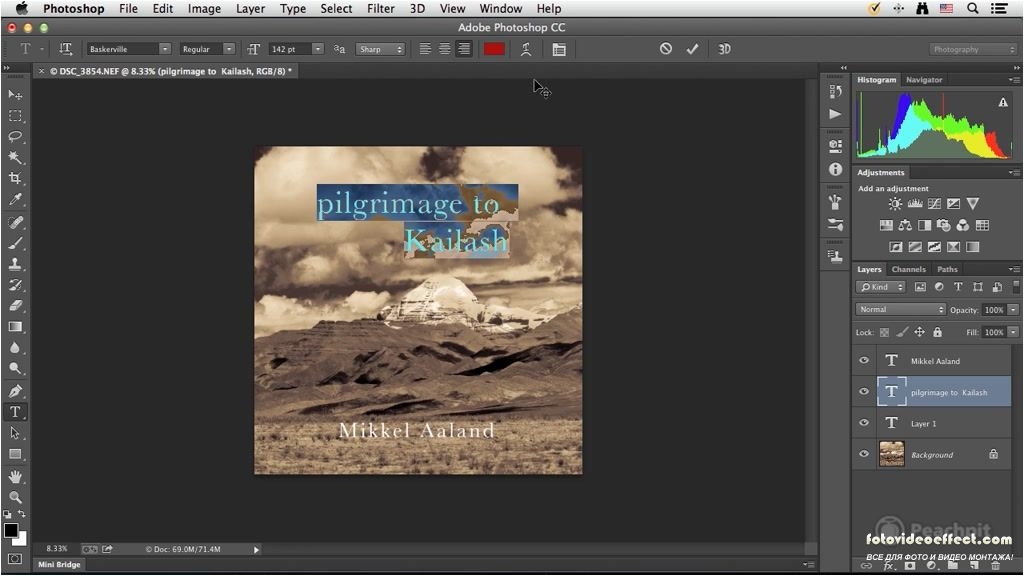This screenshot has width=1024, height=576.
Task: Toggle lock transparent pixels
Action: (884, 332)
